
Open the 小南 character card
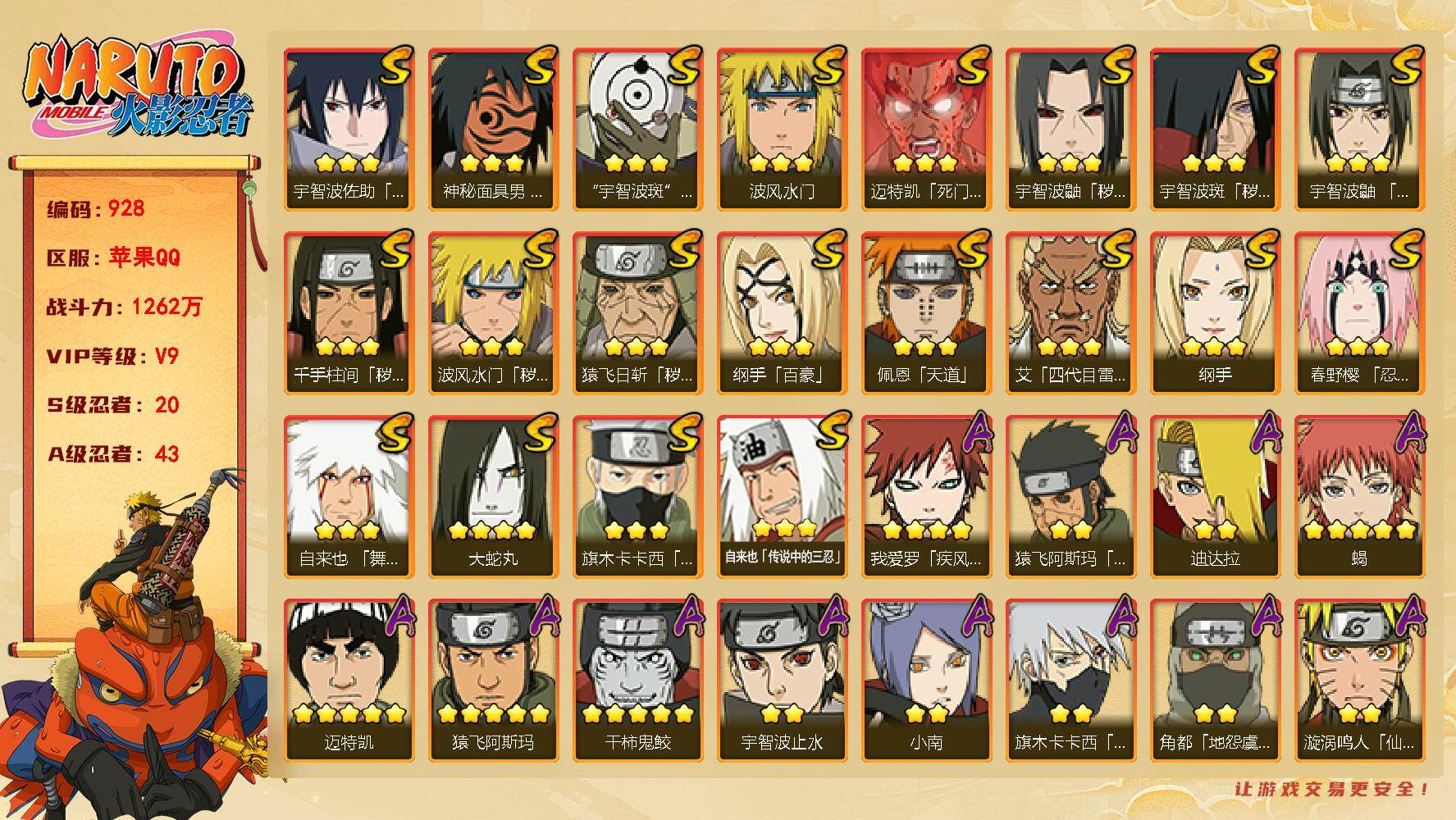coord(926,681)
